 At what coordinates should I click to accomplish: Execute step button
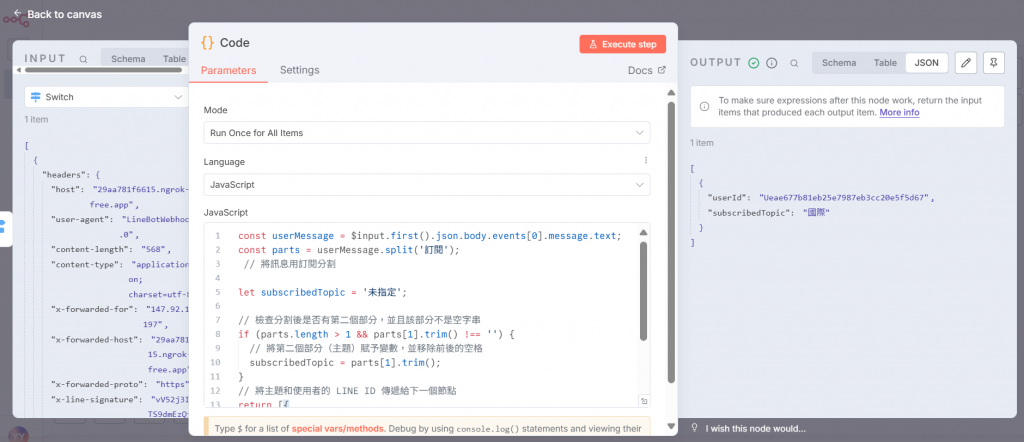[622, 44]
